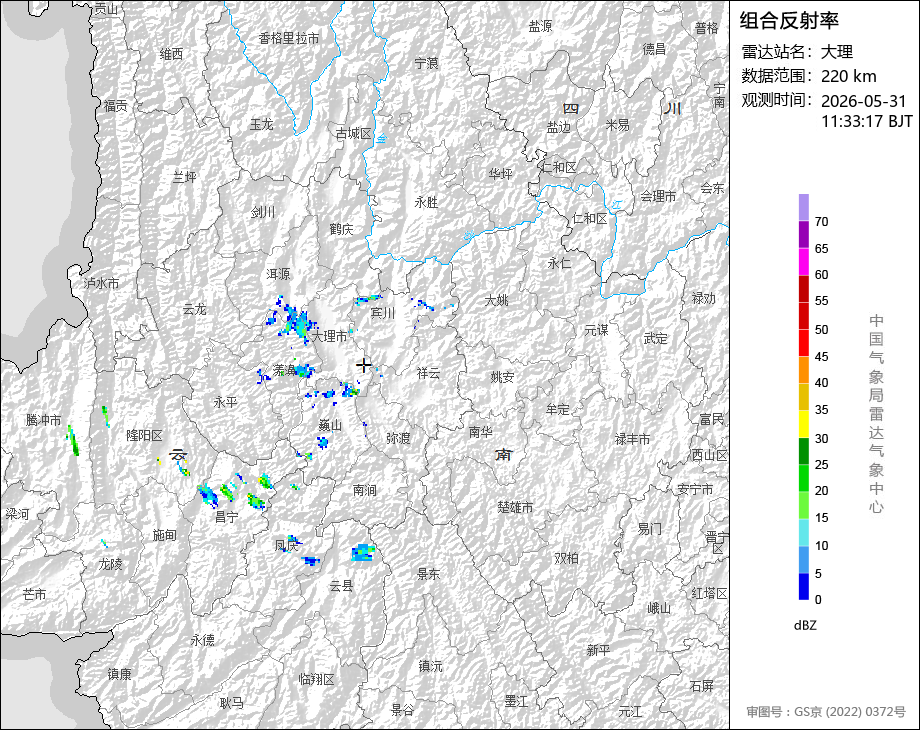Click the orange 40–45 dBZ color segment
920x730 pixels.
(x=803, y=370)
